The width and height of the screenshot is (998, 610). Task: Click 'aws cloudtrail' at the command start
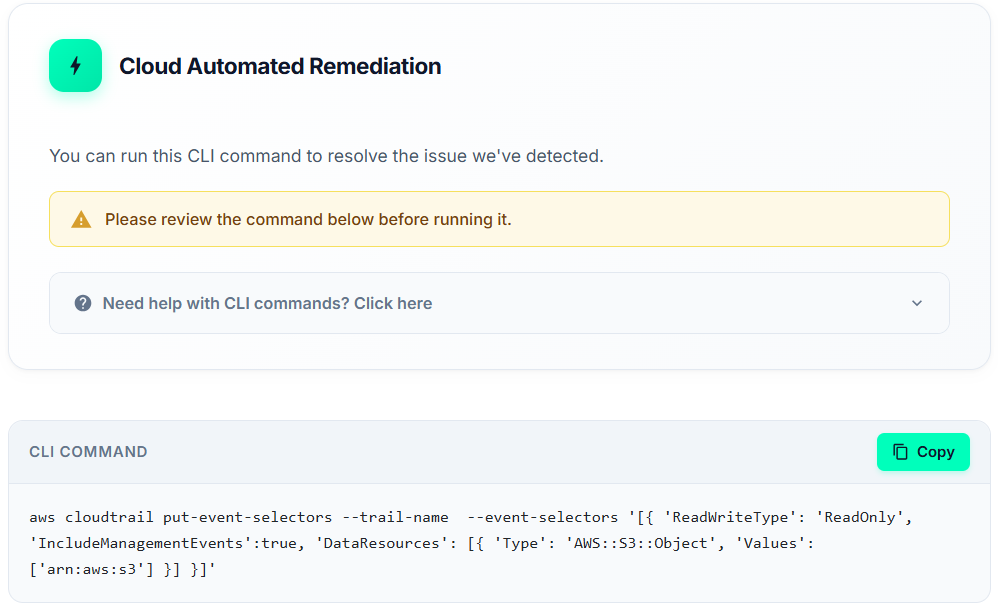92,517
